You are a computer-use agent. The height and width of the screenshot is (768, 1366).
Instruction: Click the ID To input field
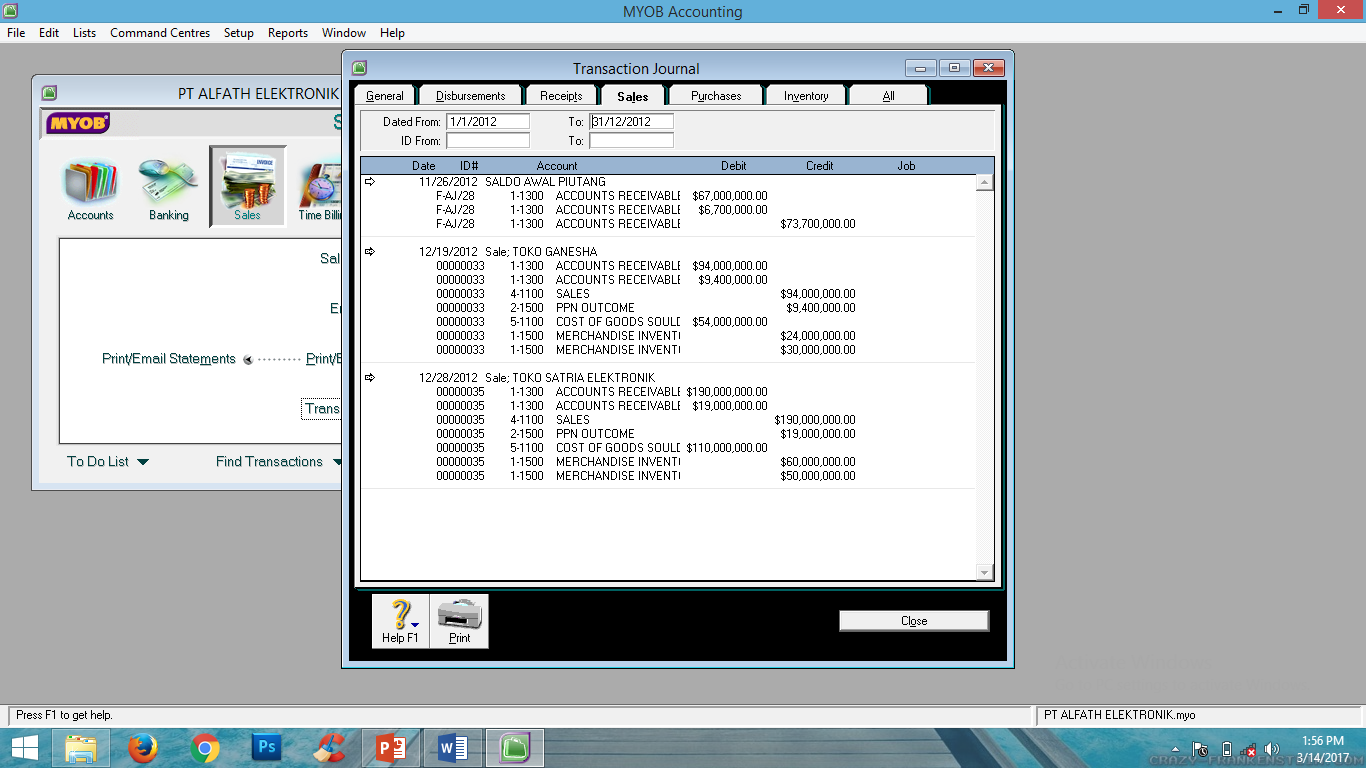pos(631,141)
